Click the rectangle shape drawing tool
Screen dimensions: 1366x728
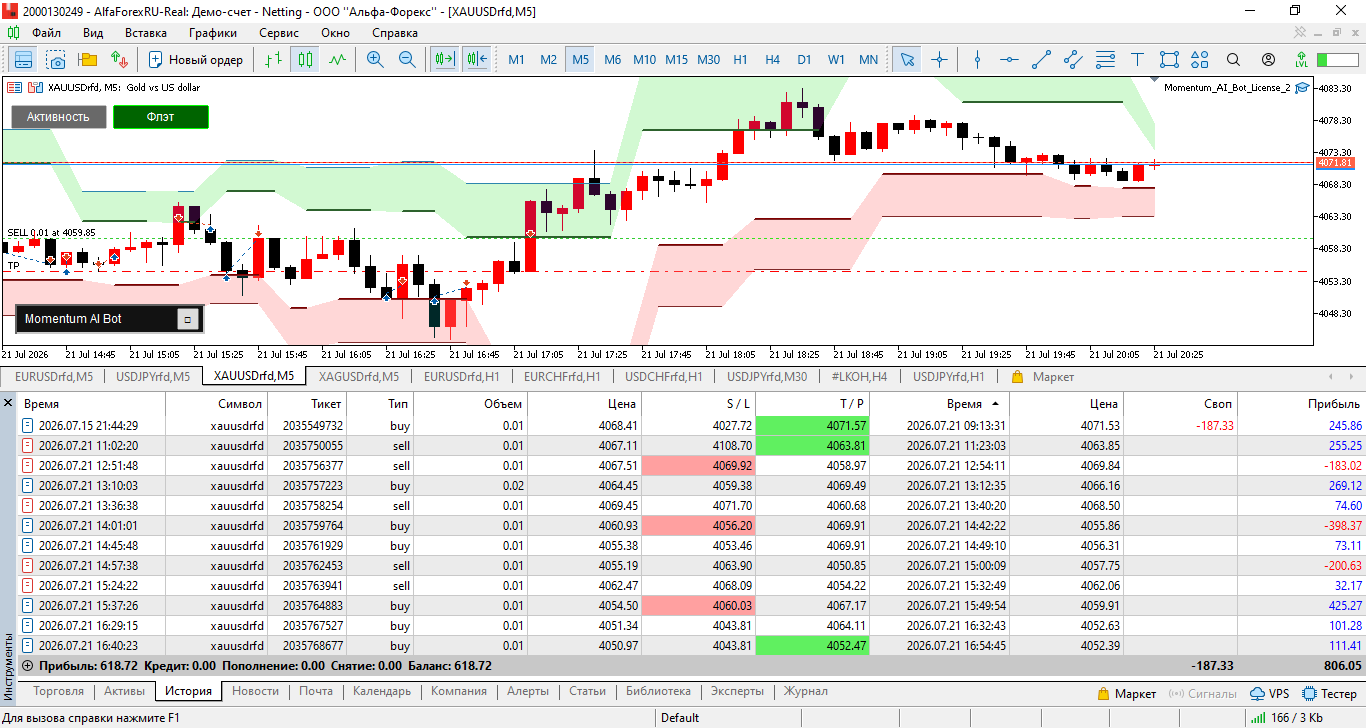coord(1169,60)
